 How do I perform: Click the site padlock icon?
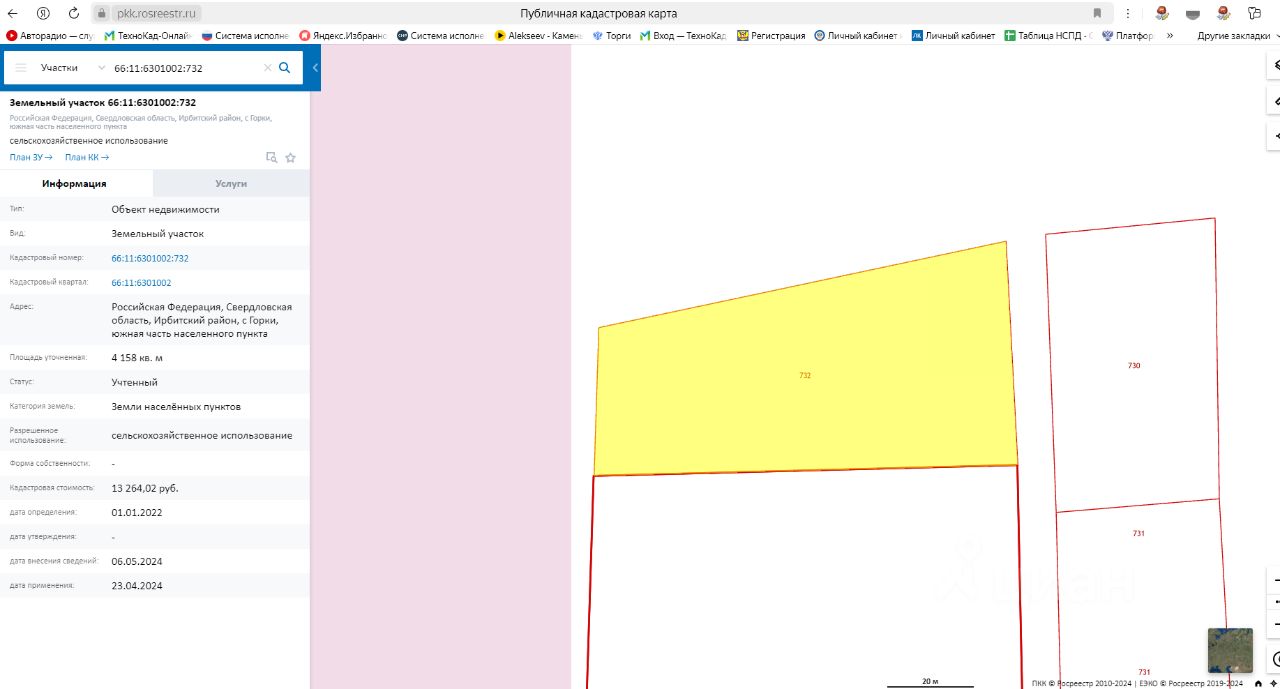[x=102, y=13]
